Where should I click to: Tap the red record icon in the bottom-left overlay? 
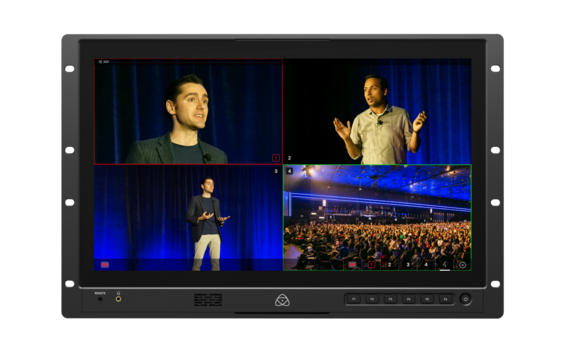(x=105, y=265)
